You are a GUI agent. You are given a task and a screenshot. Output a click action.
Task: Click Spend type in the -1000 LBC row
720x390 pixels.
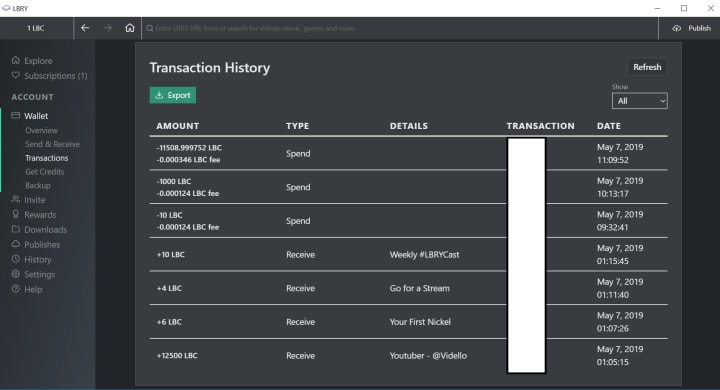pyautogui.click(x=298, y=187)
